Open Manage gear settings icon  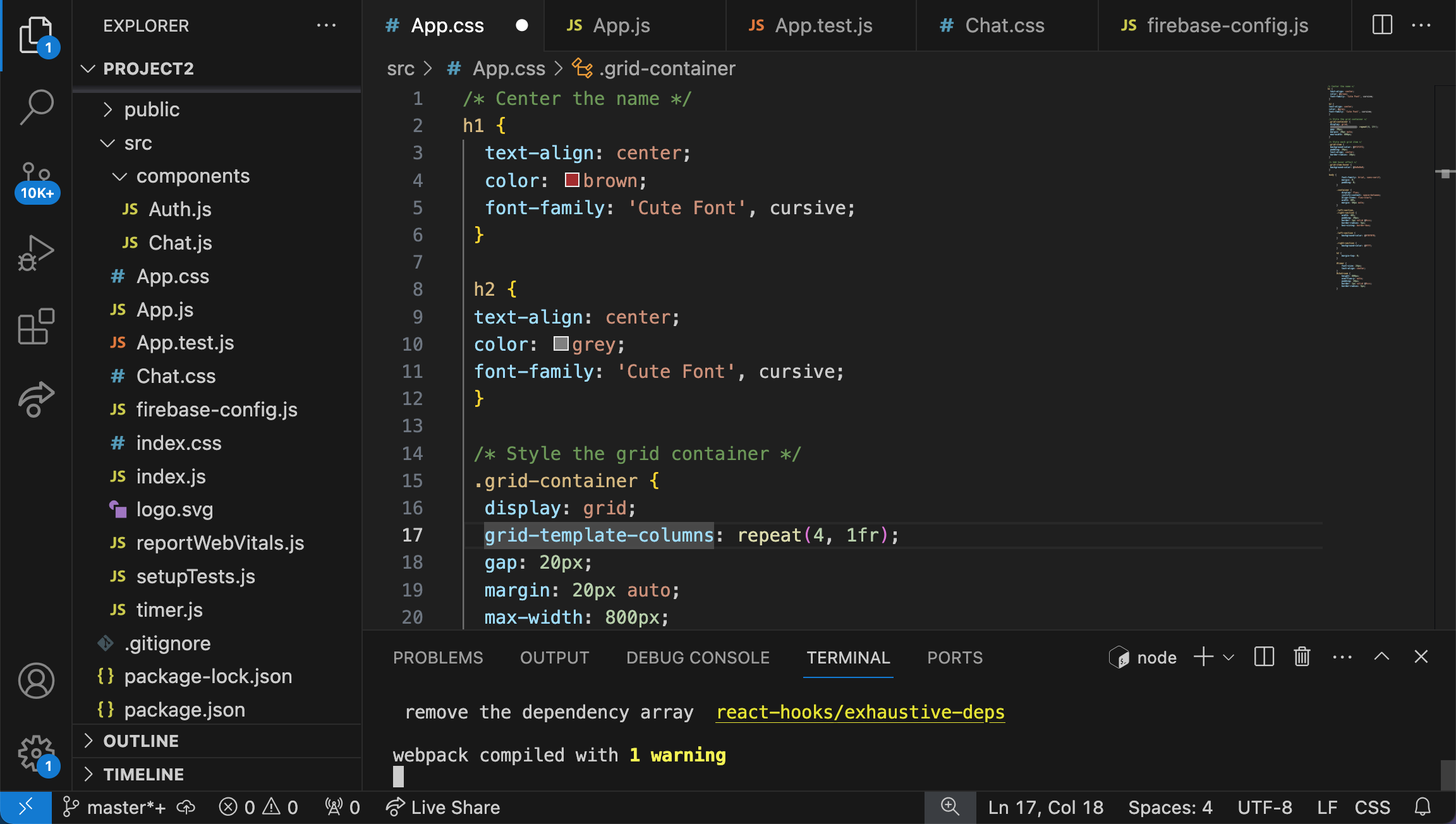(36, 753)
